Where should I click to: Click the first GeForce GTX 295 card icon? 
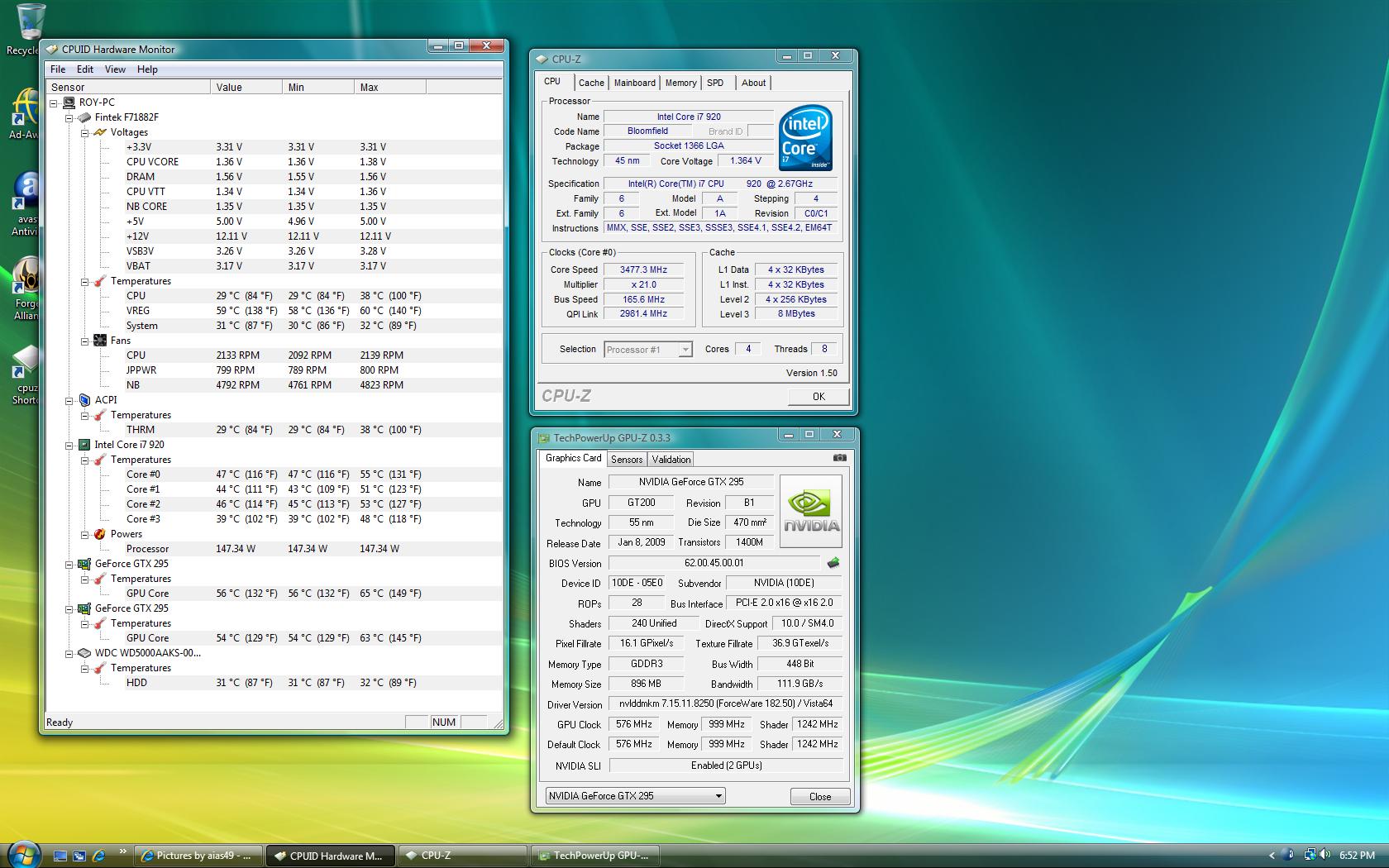[x=84, y=564]
